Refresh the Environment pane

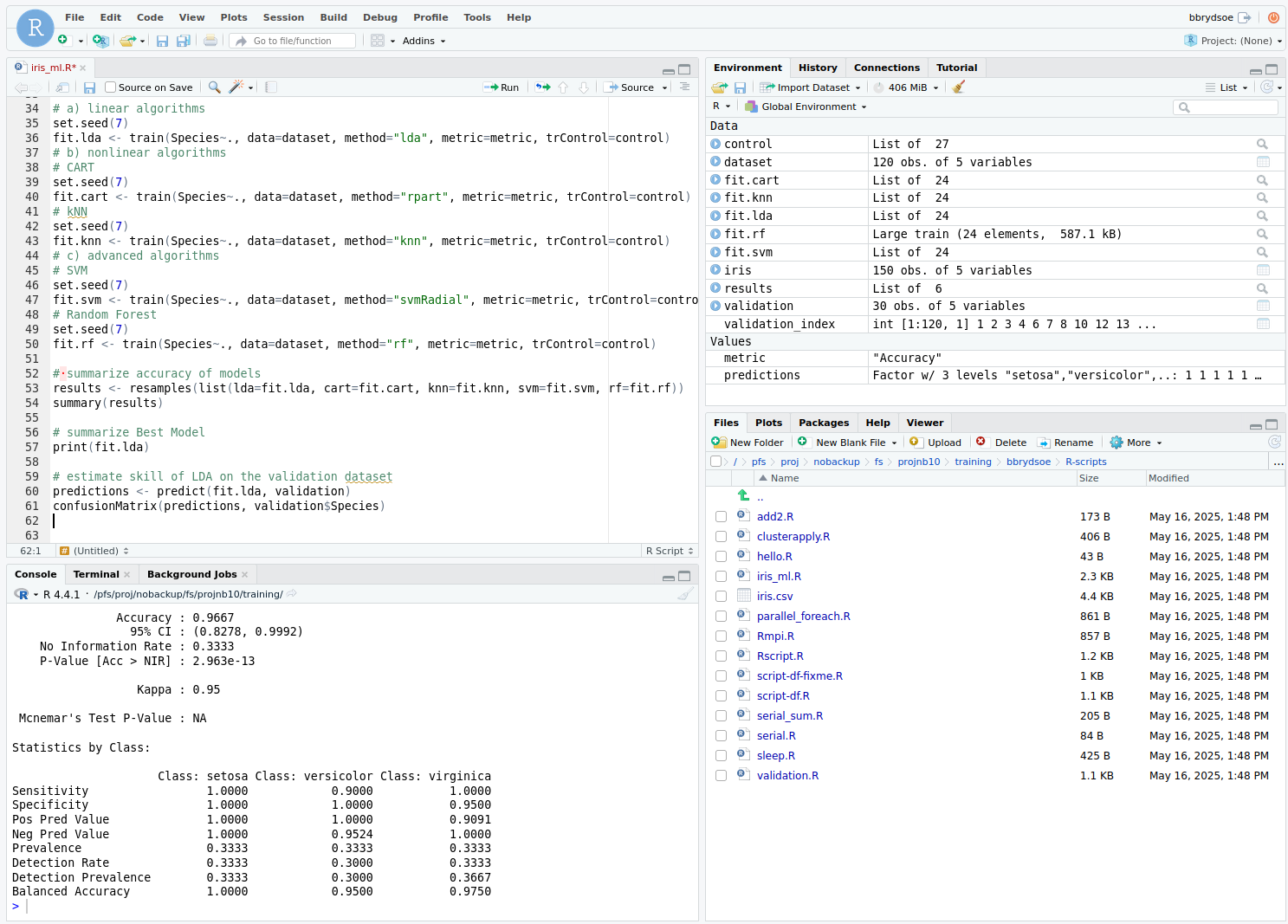tap(1267, 87)
